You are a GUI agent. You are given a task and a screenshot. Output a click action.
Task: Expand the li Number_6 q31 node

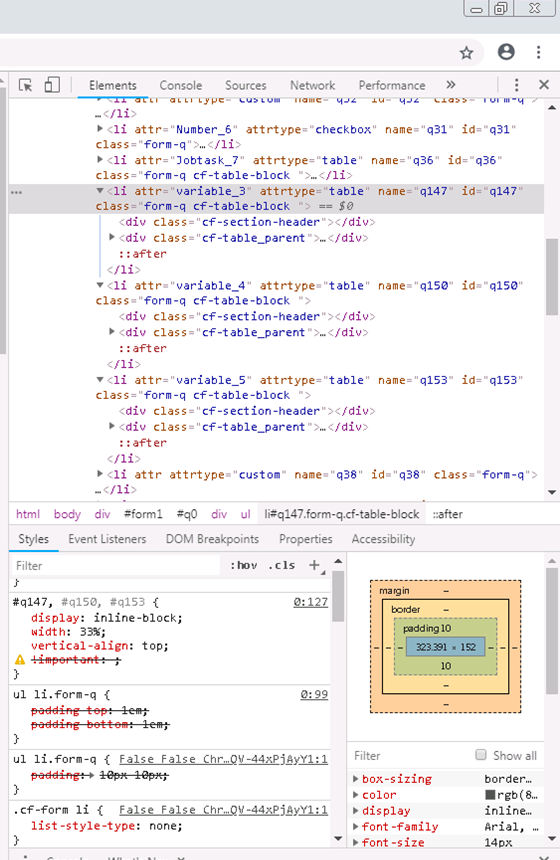[100, 129]
